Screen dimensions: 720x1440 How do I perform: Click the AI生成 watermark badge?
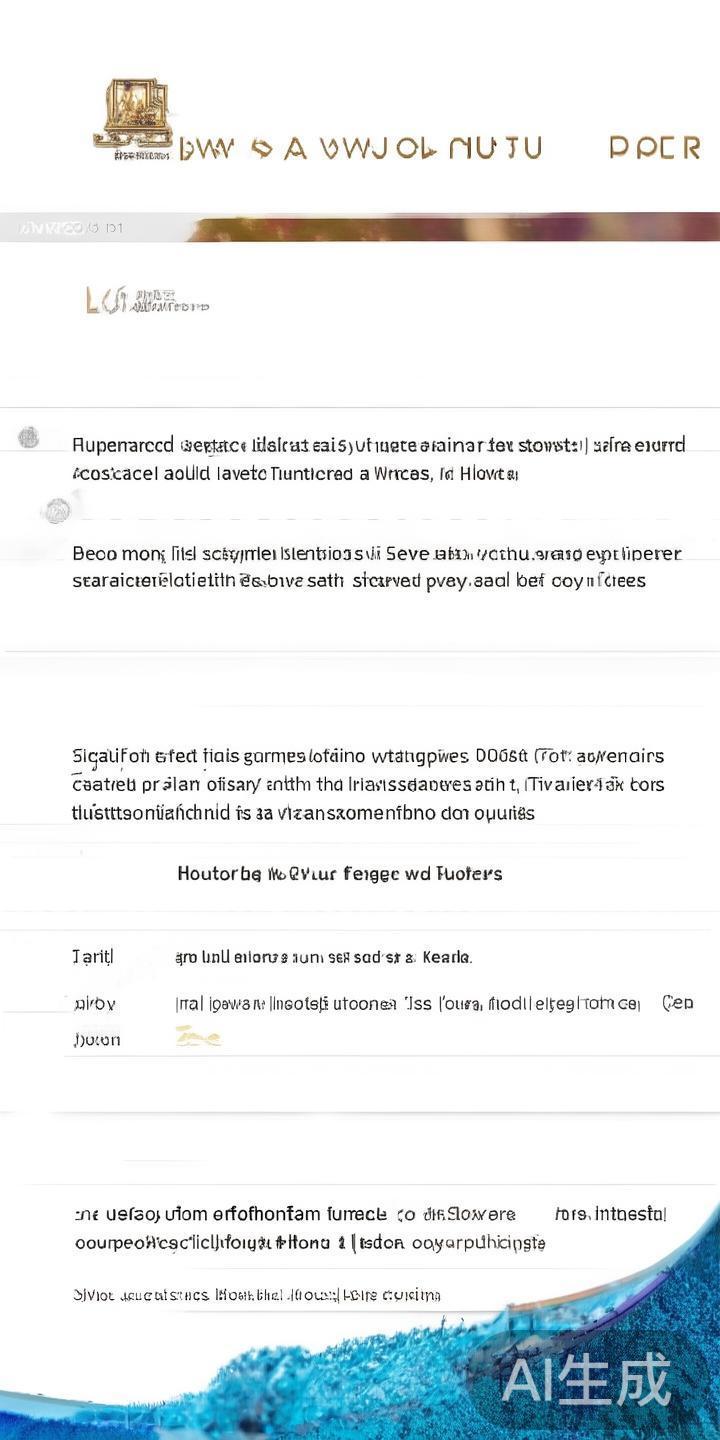pos(586,1381)
